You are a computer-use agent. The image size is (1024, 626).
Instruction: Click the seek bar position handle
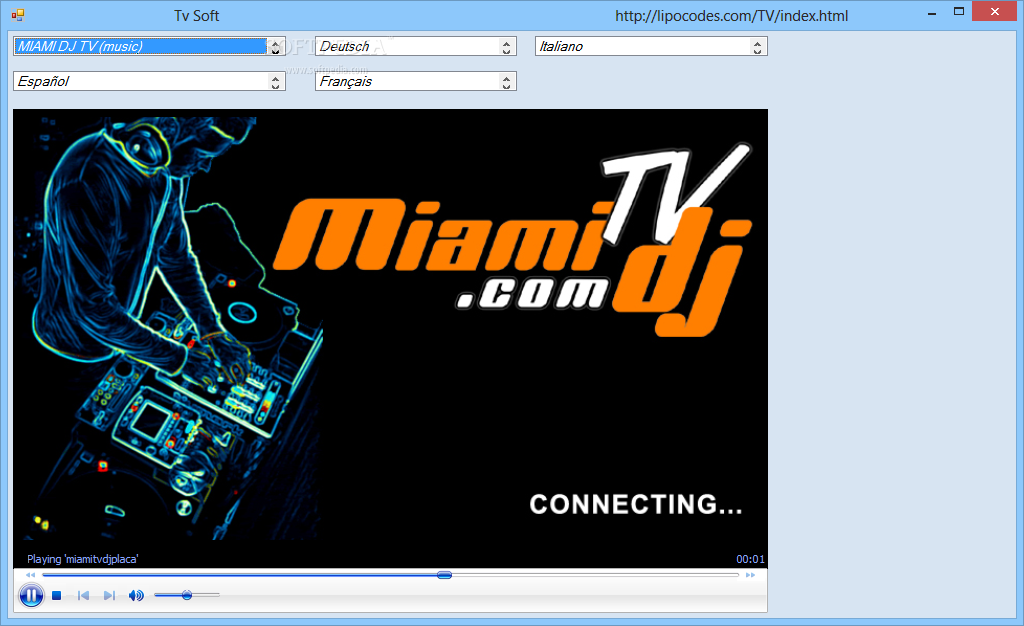pyautogui.click(x=444, y=575)
